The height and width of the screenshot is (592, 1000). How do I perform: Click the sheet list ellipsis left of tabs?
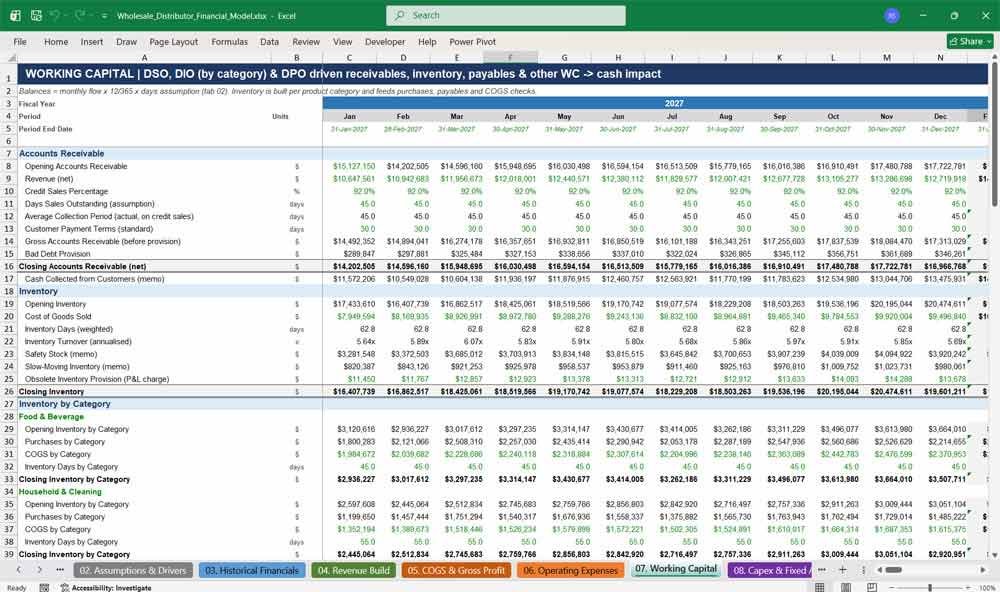click(60, 570)
